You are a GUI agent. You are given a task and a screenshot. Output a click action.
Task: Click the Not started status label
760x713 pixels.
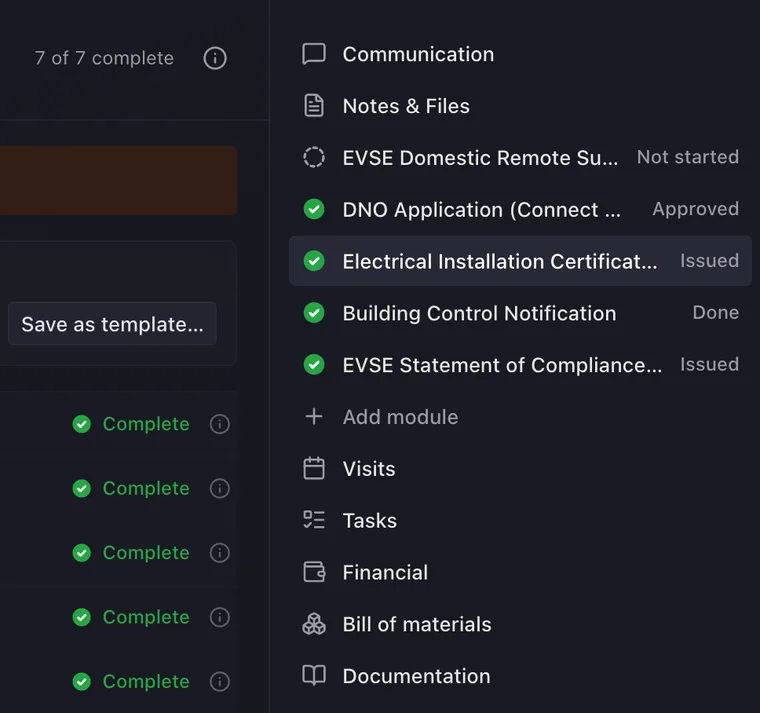click(x=688, y=157)
